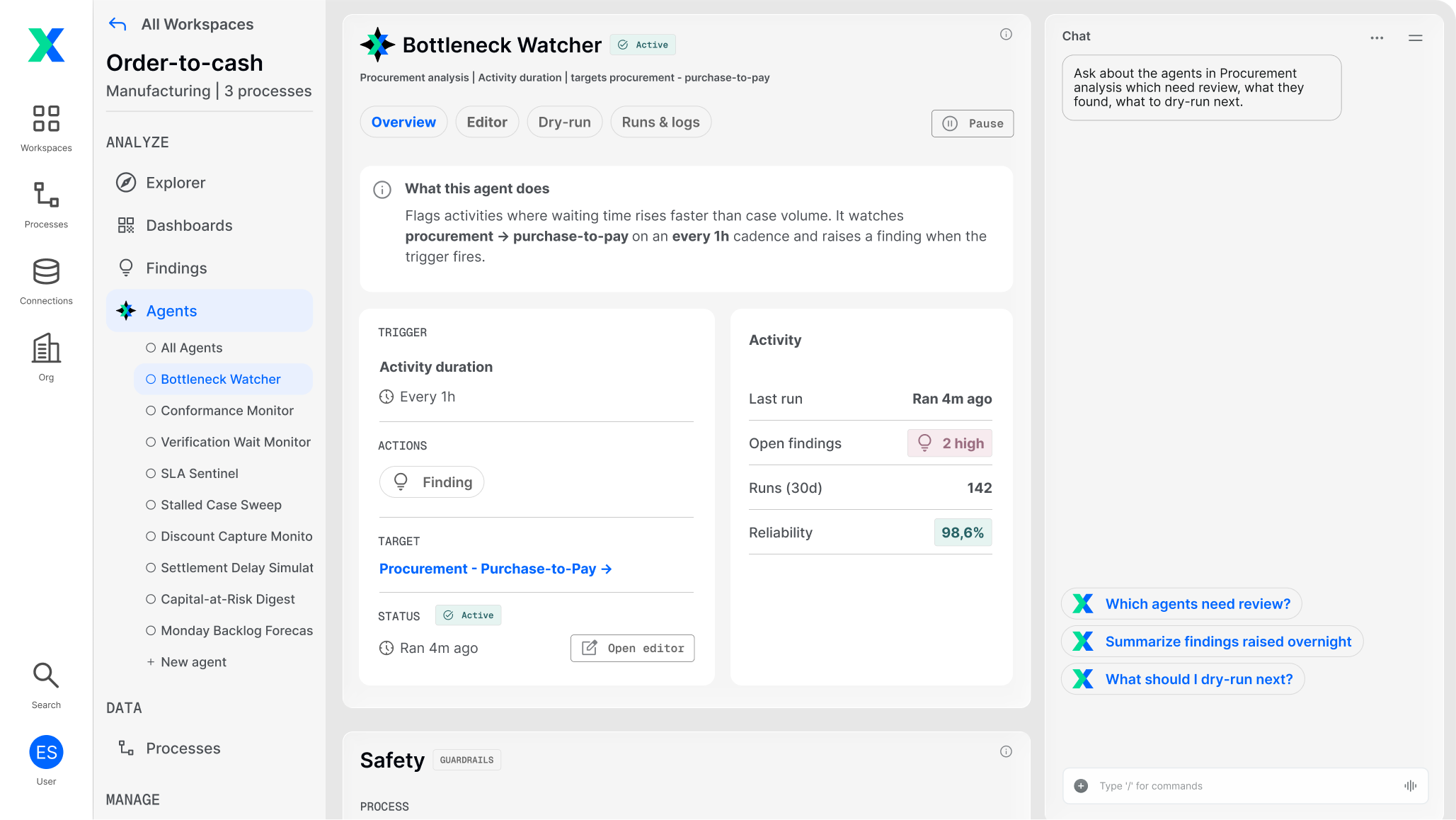This screenshot has height=820, width=1456.
Task: Select Agents in navigation
Action: pyautogui.click(x=210, y=311)
